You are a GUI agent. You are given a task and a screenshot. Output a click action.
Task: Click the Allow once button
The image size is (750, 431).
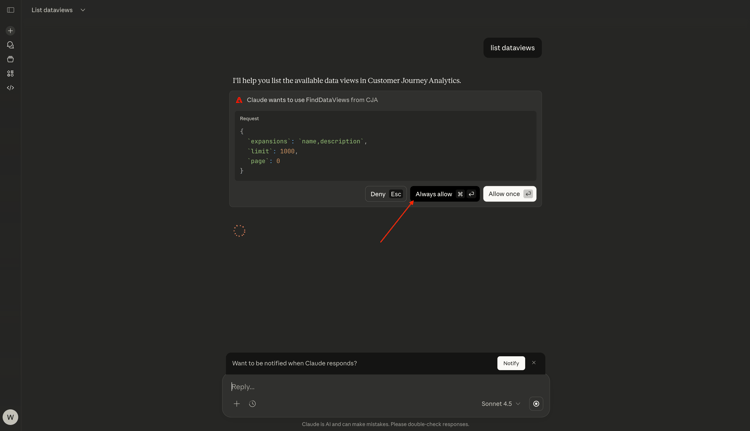point(509,194)
